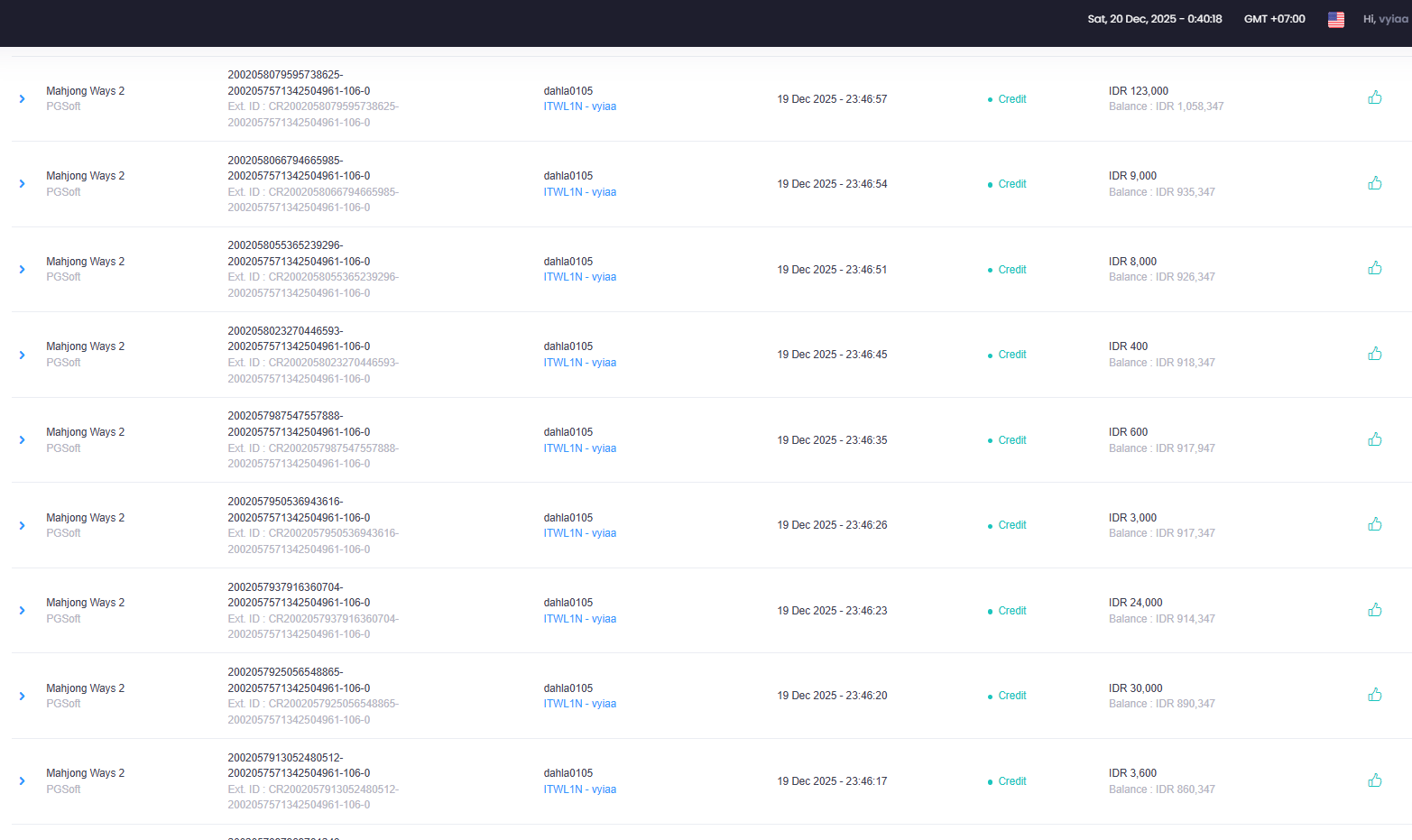This screenshot has height=840, width=1412.
Task: Expand the 23:46:57 Mahjong Ways 2 row
Action: (x=23, y=99)
